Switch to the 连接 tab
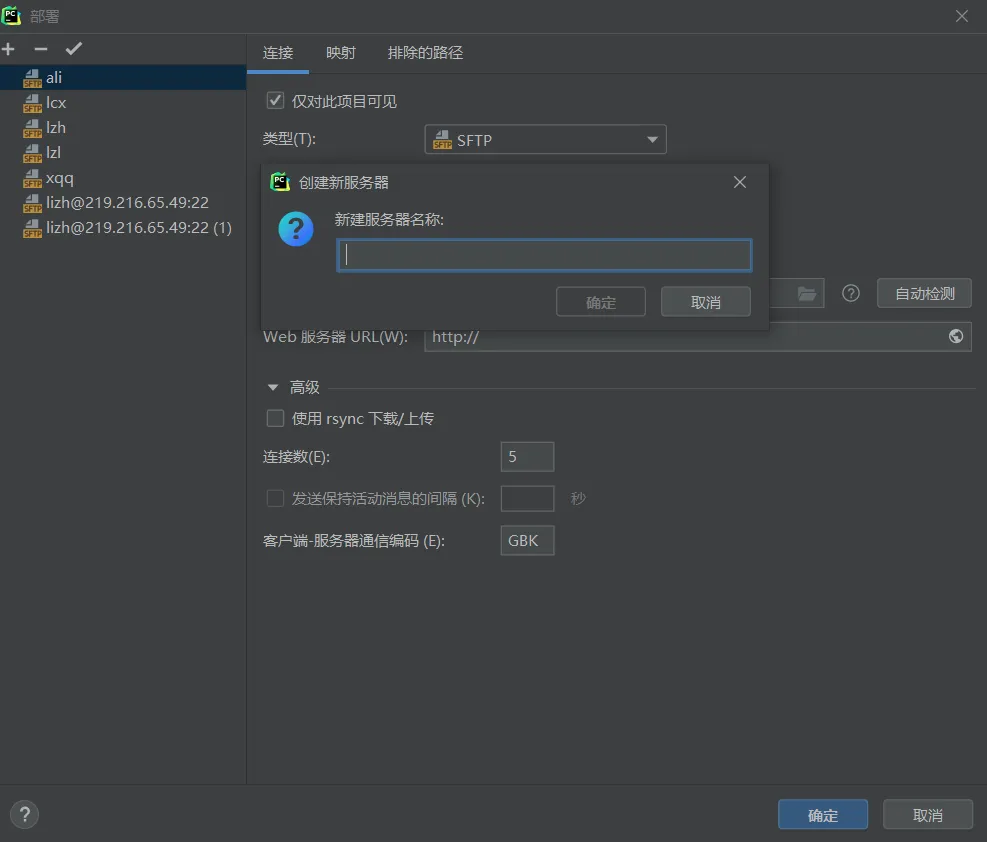The width and height of the screenshot is (987, 842). click(278, 53)
